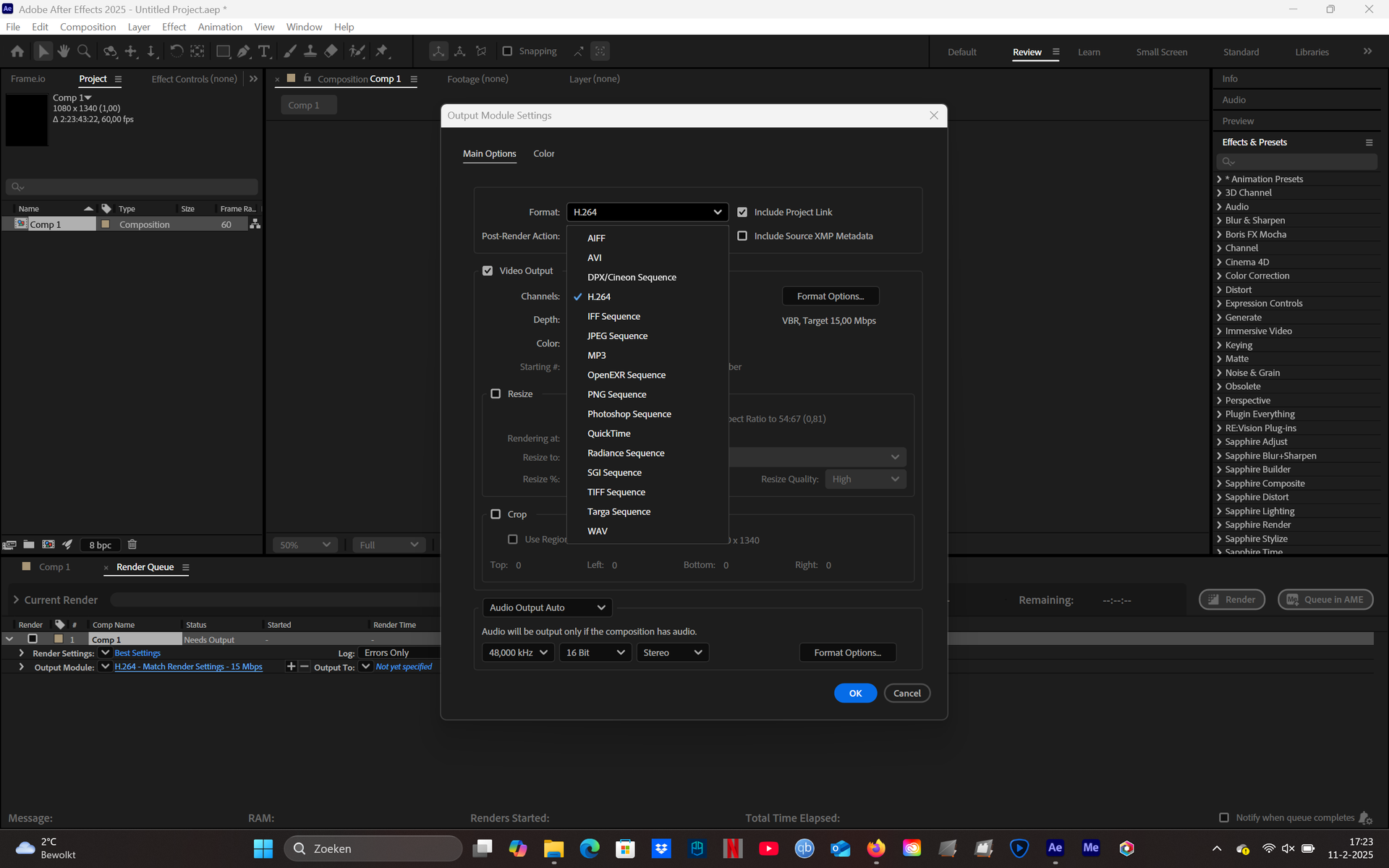The height and width of the screenshot is (868, 1389).
Task: Click the Comp 1 label color swatch
Action: click(x=106, y=224)
